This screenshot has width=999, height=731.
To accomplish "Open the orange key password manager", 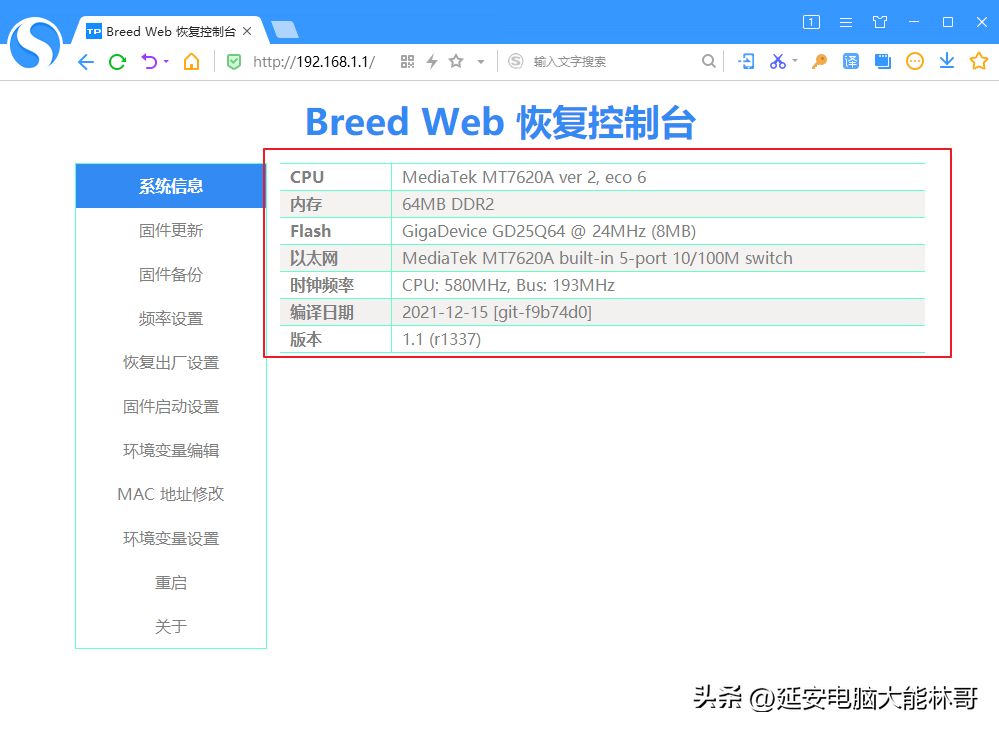I will click(819, 61).
